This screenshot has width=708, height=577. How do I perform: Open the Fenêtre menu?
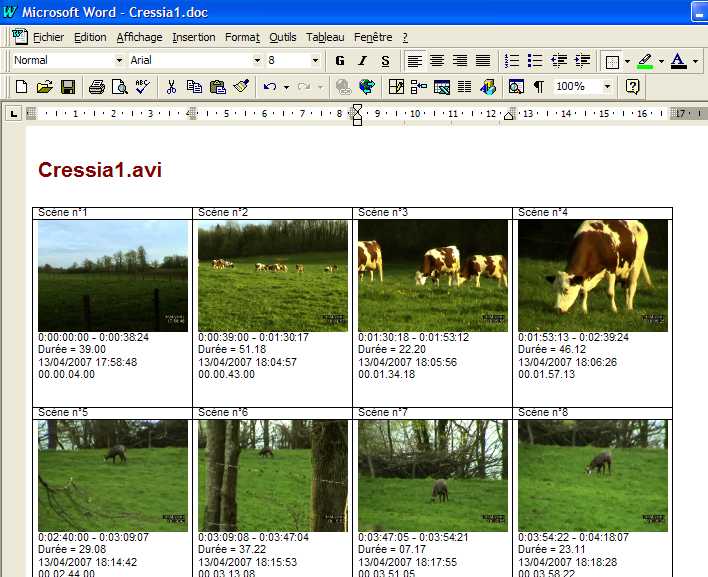[373, 37]
